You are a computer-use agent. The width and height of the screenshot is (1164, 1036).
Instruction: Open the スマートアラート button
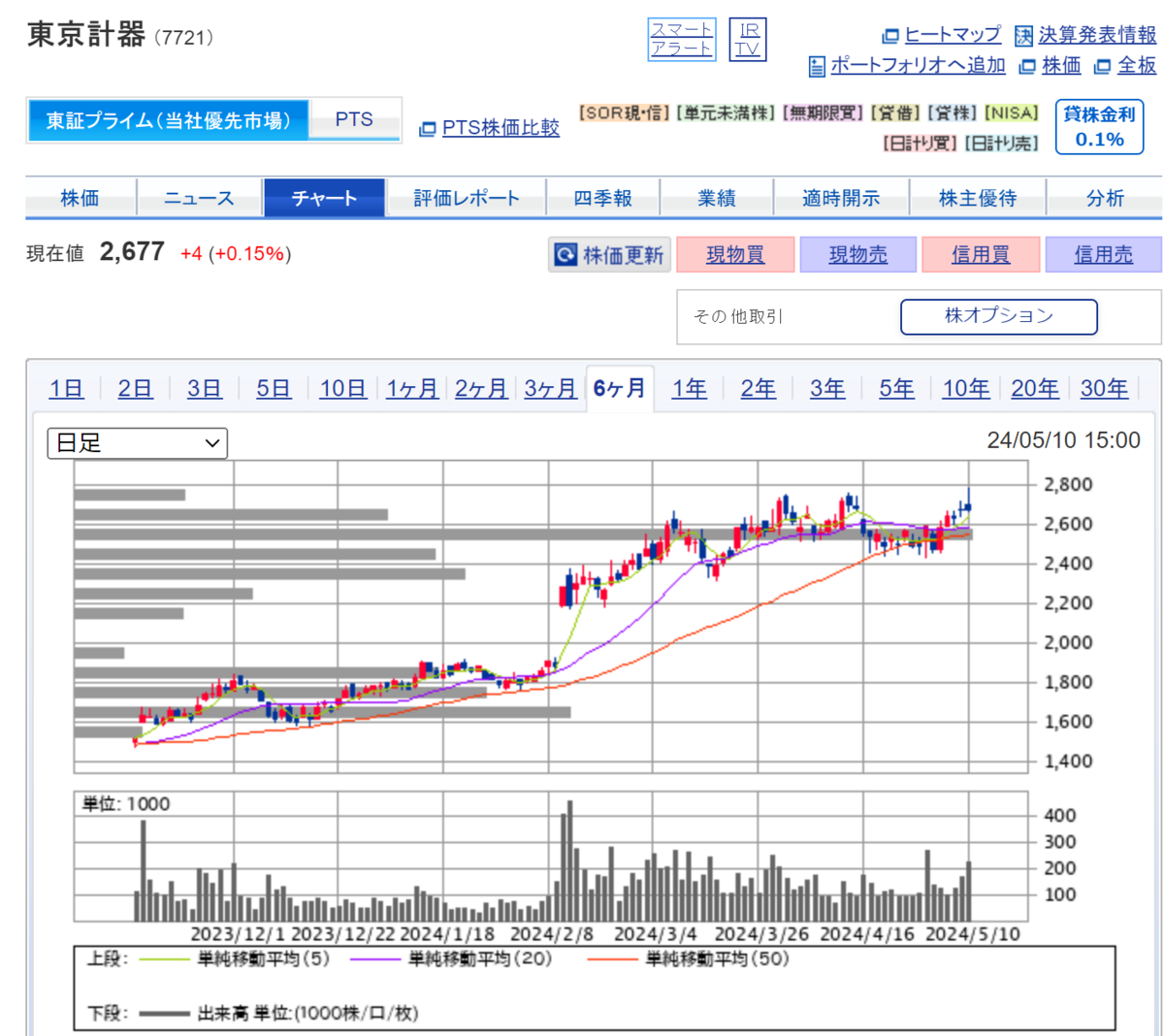682,40
